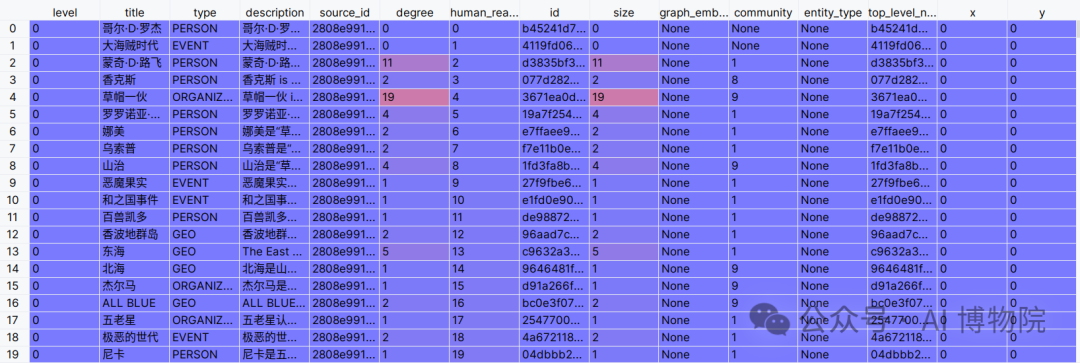The image size is (1080, 363).
Task: Click the "source_id" column header
Action: 344,12
